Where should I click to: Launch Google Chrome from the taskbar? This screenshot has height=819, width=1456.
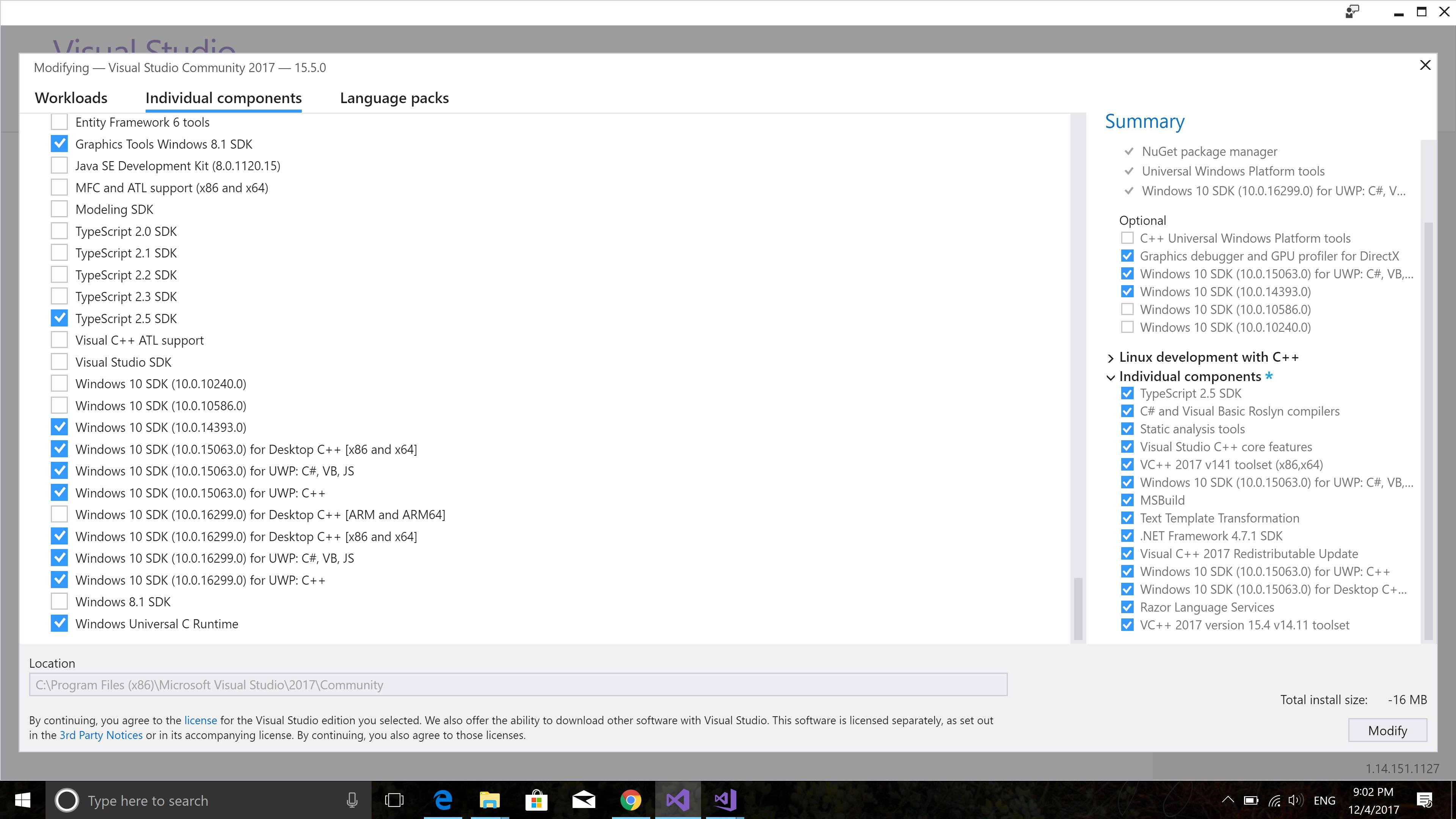pos(630,800)
